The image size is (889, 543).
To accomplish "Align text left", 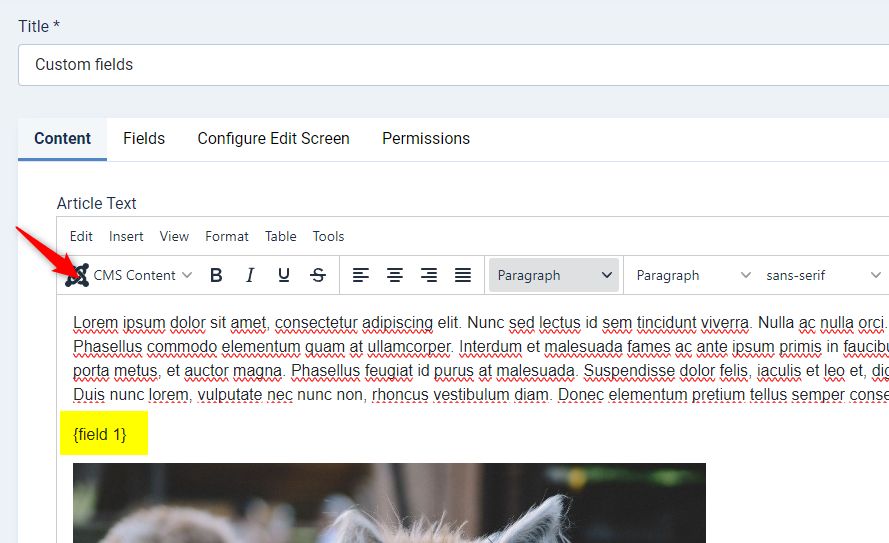I will tap(361, 275).
